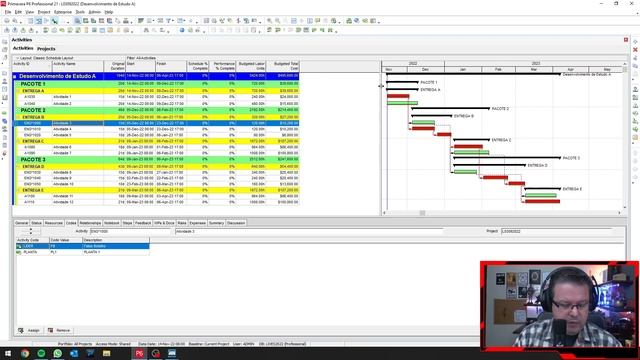Click the Filter funnel icon in toolbar
Screen dimensions: 640x360
pos(168,21)
